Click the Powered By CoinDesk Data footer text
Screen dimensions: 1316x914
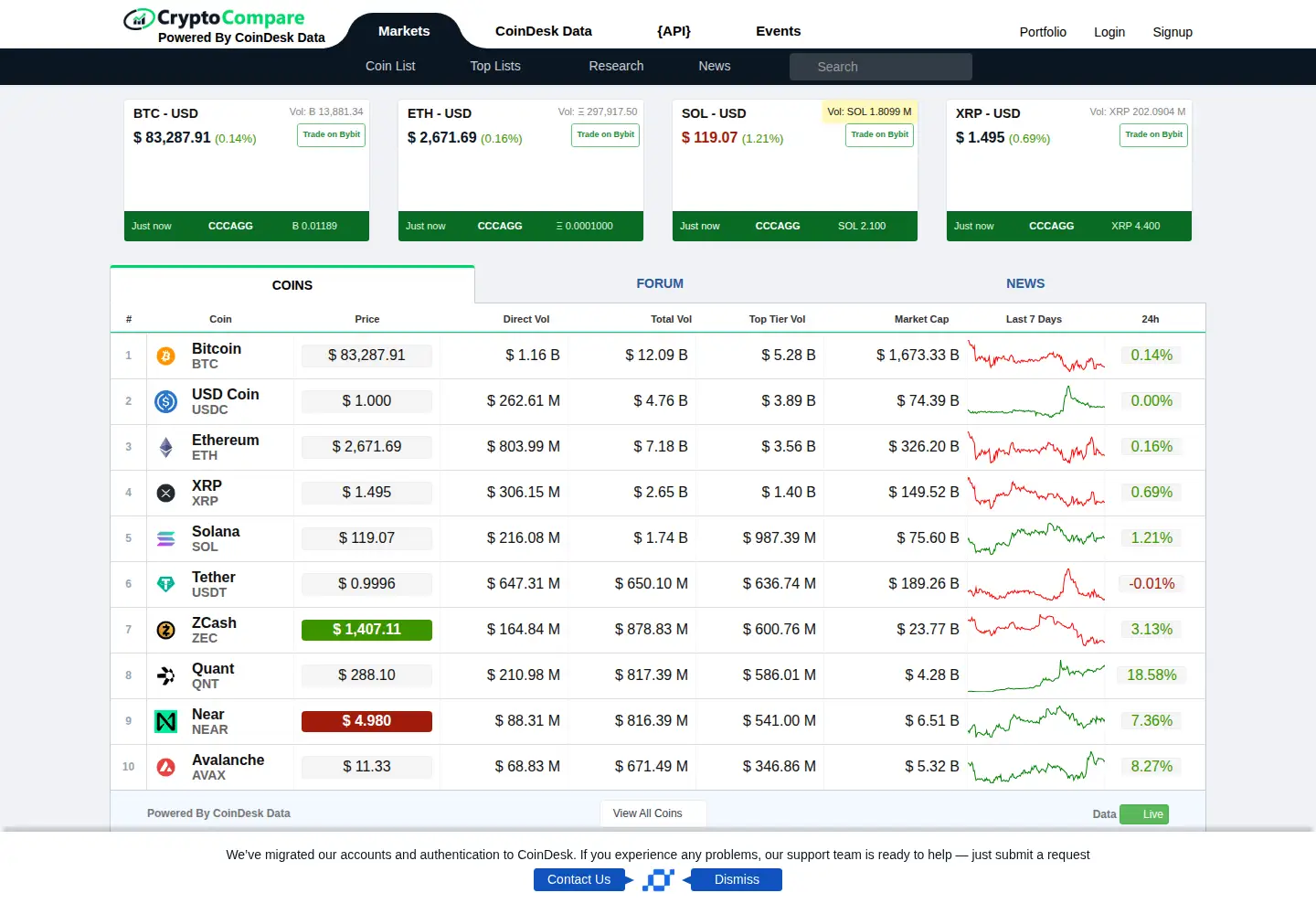tap(218, 813)
